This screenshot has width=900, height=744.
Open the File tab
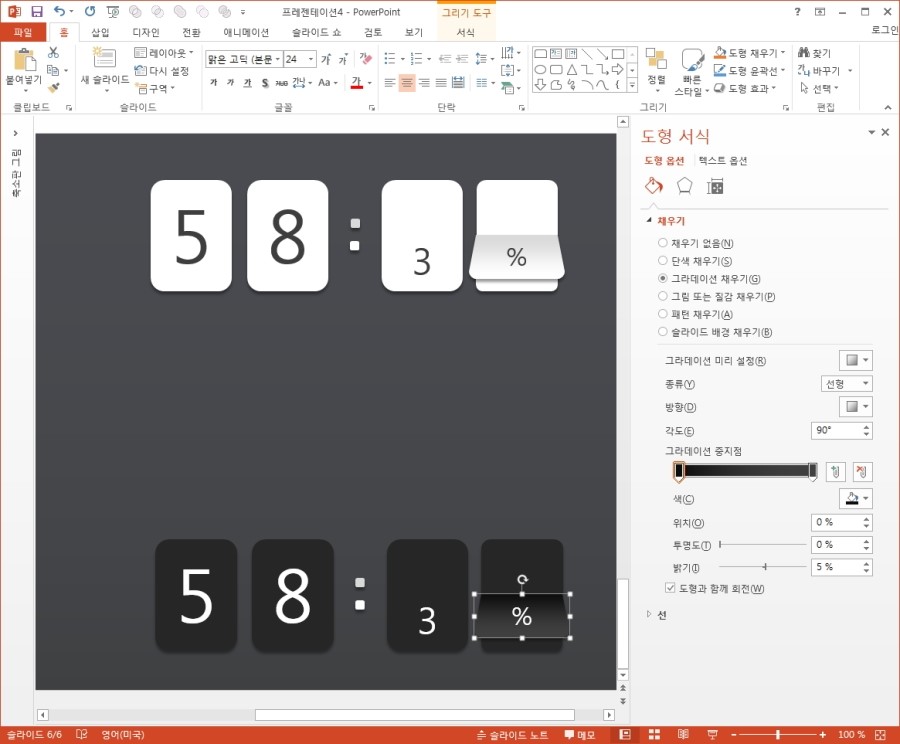click(24, 32)
